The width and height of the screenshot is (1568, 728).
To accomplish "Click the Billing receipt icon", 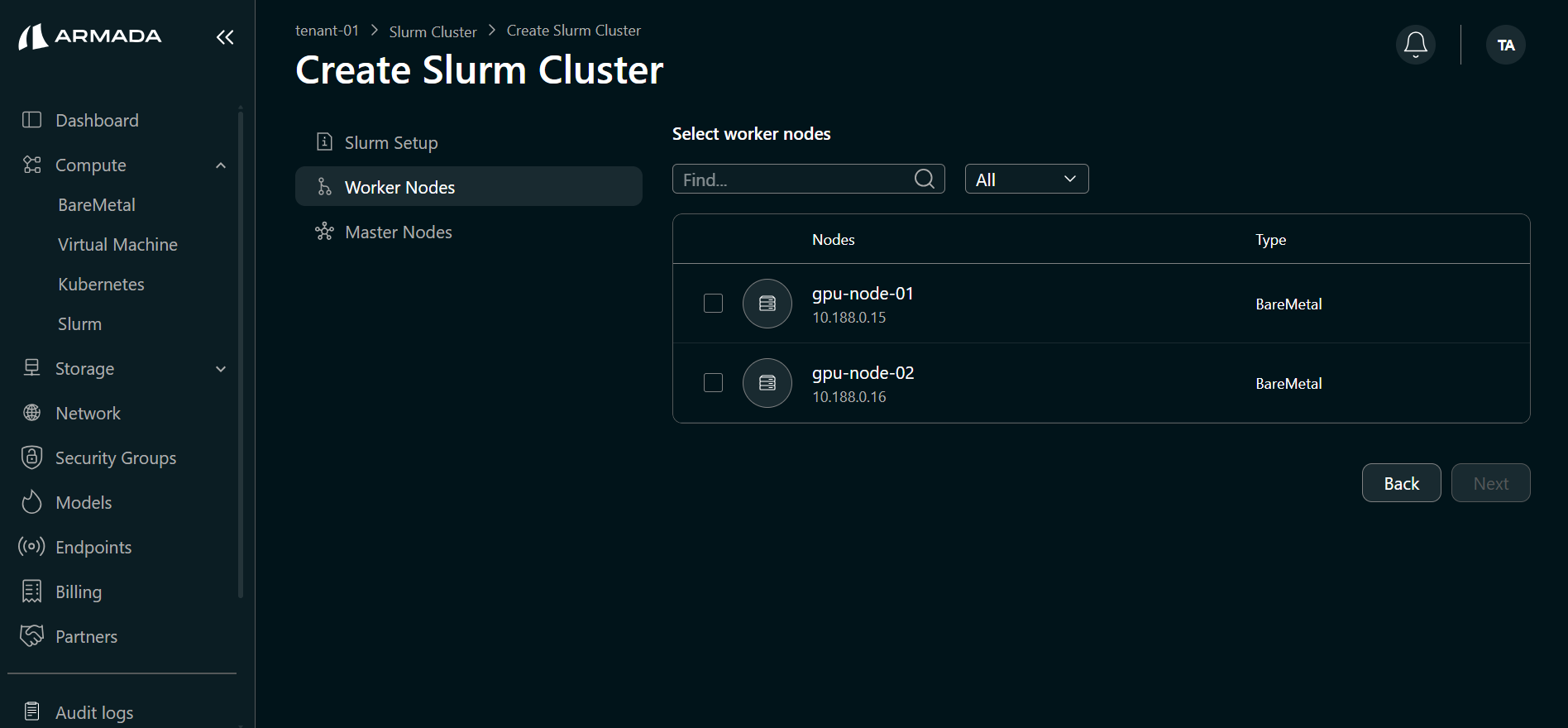I will pyautogui.click(x=31, y=591).
